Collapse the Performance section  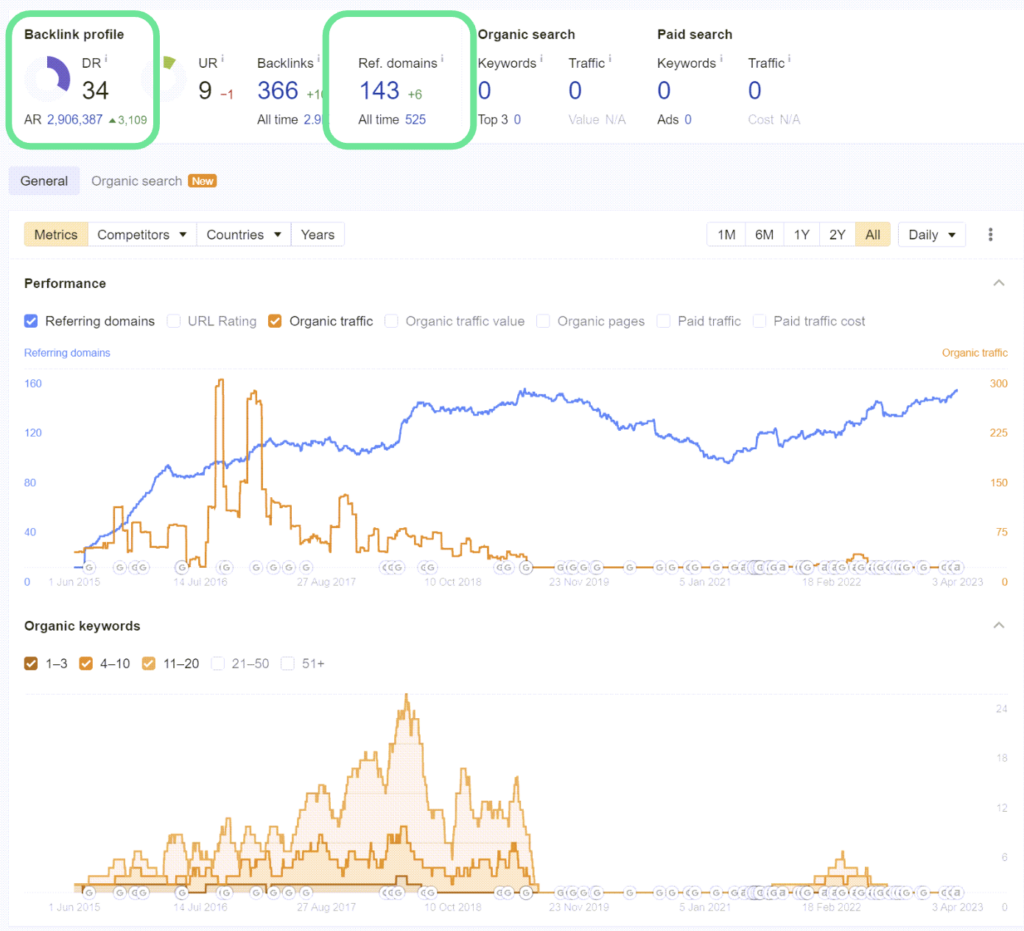click(999, 283)
